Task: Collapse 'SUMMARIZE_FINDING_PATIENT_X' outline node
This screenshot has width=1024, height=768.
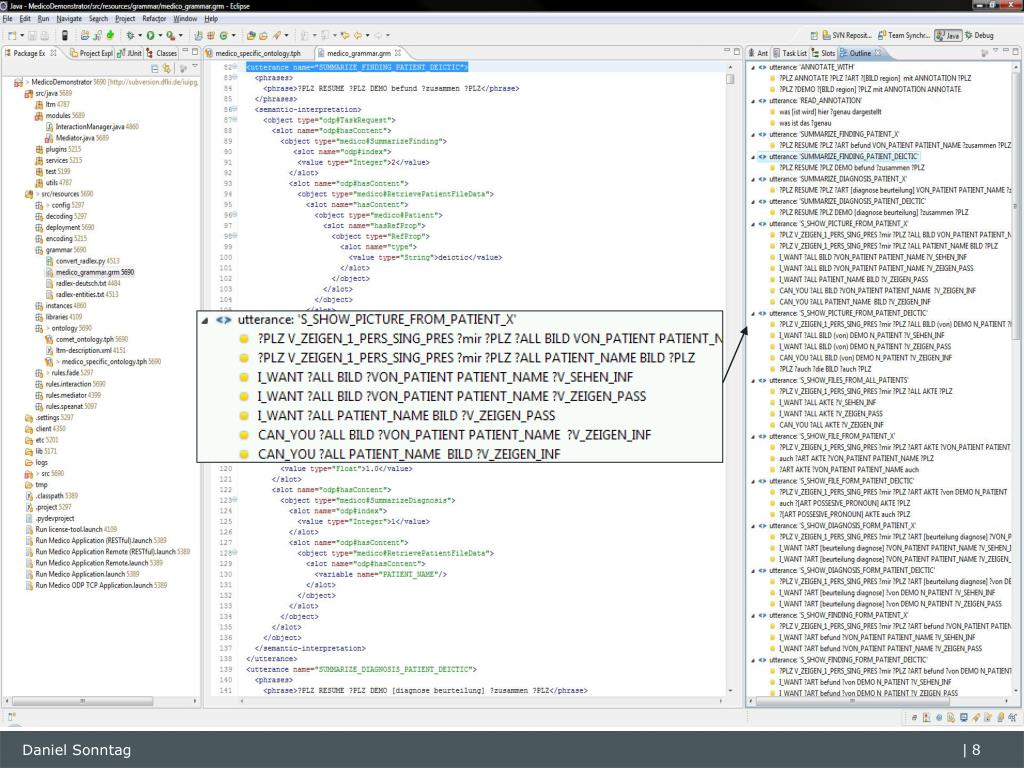Action: click(752, 135)
